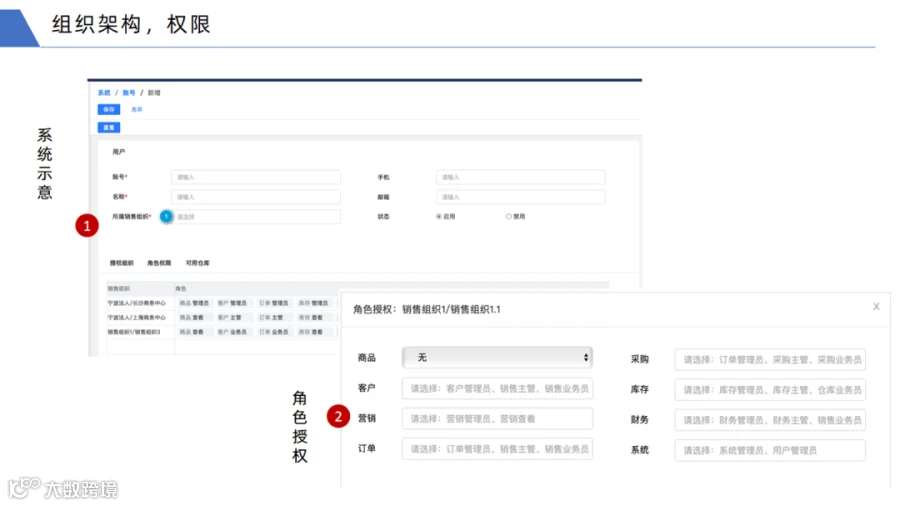Open the 系统 role select box
The width and height of the screenshot is (900, 506).
coord(770,450)
